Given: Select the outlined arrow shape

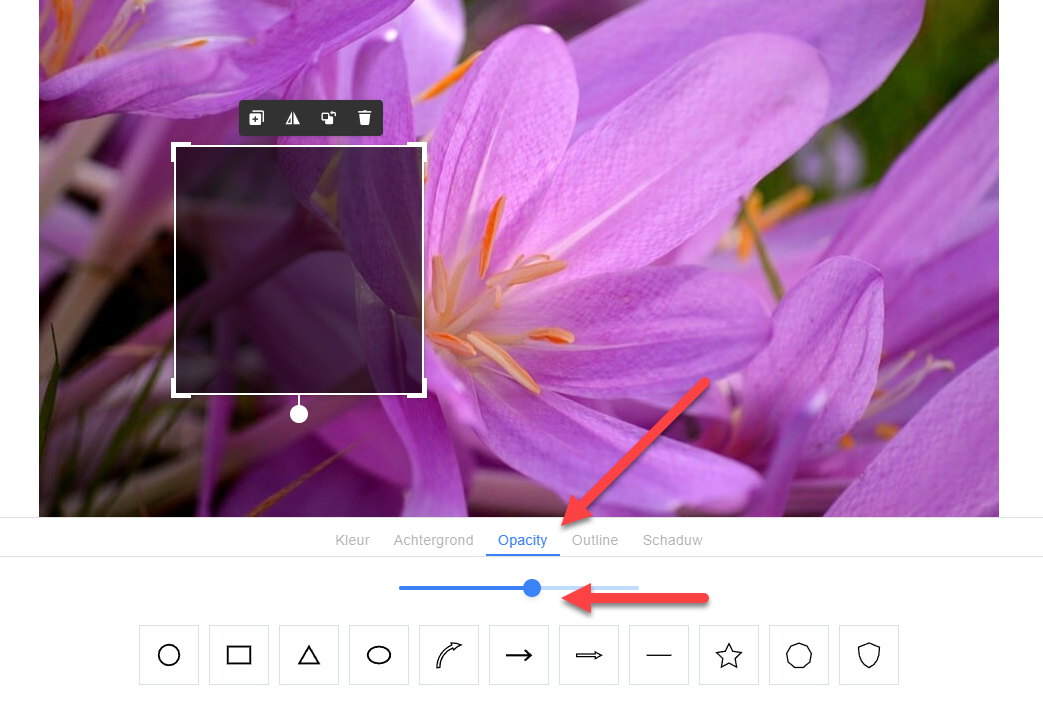Looking at the screenshot, I should 589,655.
